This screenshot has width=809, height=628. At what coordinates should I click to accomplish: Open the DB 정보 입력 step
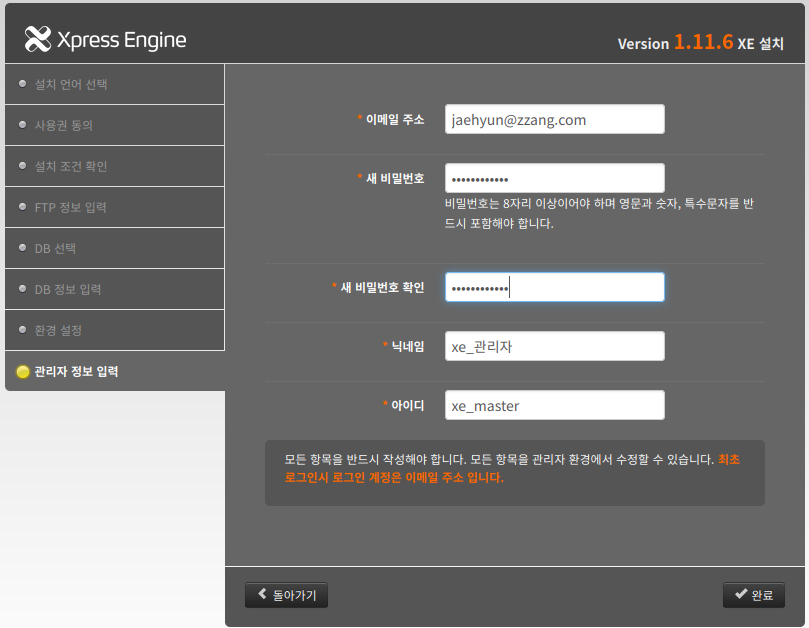(115, 289)
